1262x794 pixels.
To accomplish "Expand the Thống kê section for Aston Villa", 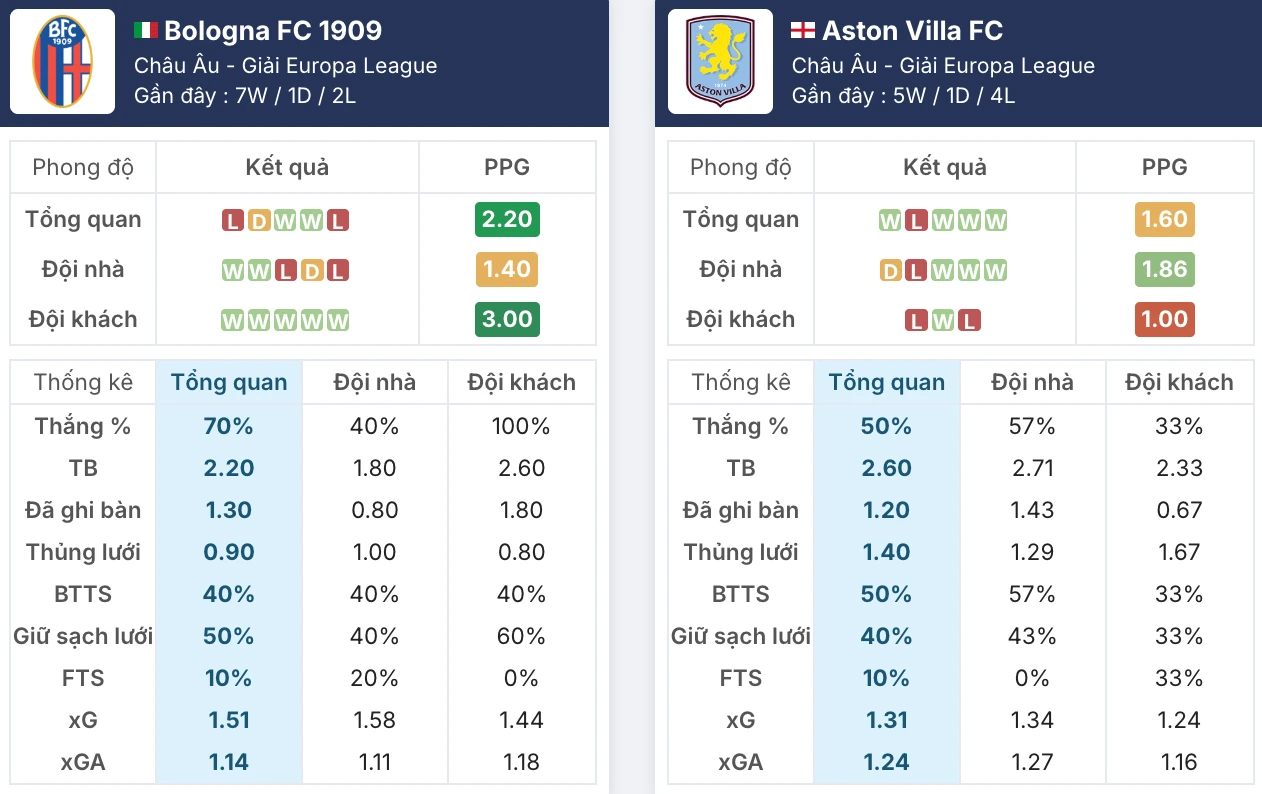I will (x=740, y=382).
